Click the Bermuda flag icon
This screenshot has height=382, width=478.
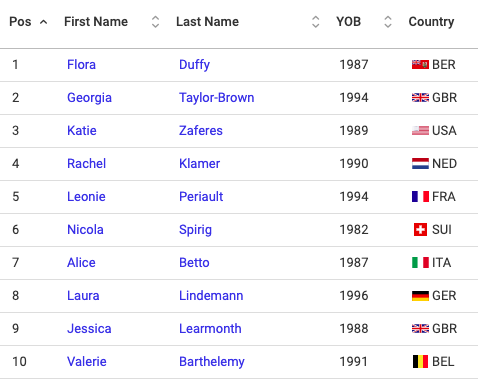pos(420,64)
